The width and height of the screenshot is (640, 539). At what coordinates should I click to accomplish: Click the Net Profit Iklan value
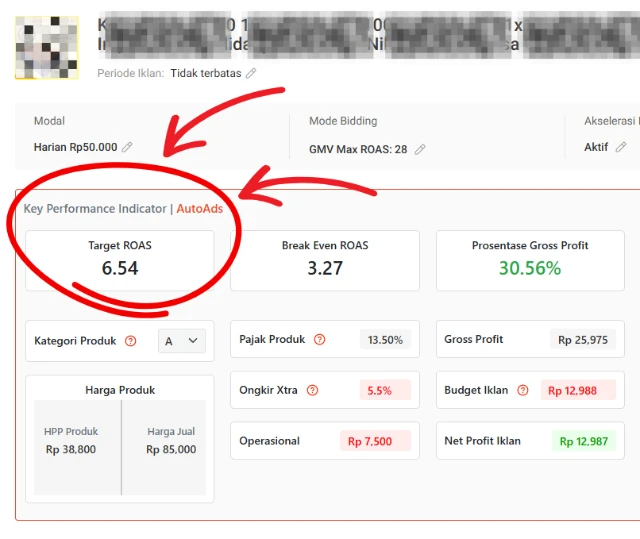click(x=579, y=441)
